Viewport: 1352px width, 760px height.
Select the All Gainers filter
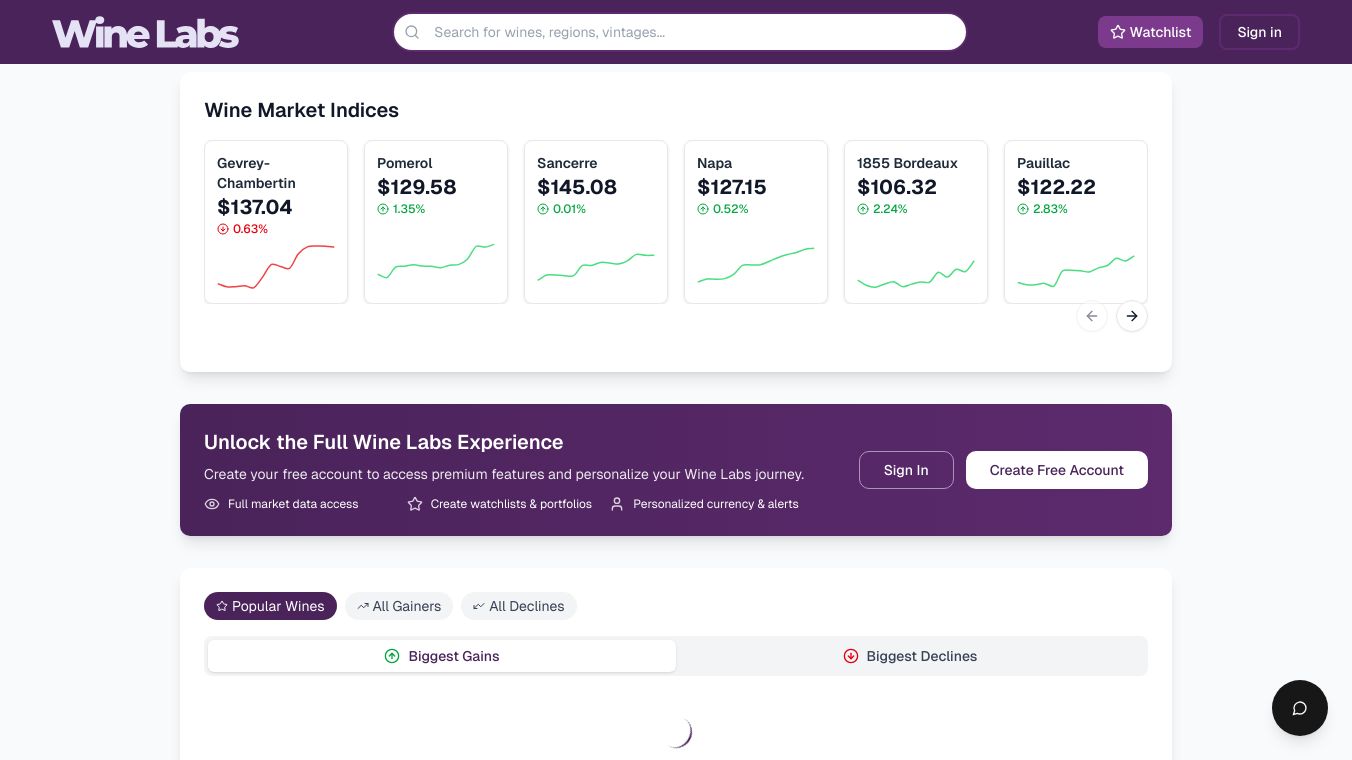tap(399, 606)
